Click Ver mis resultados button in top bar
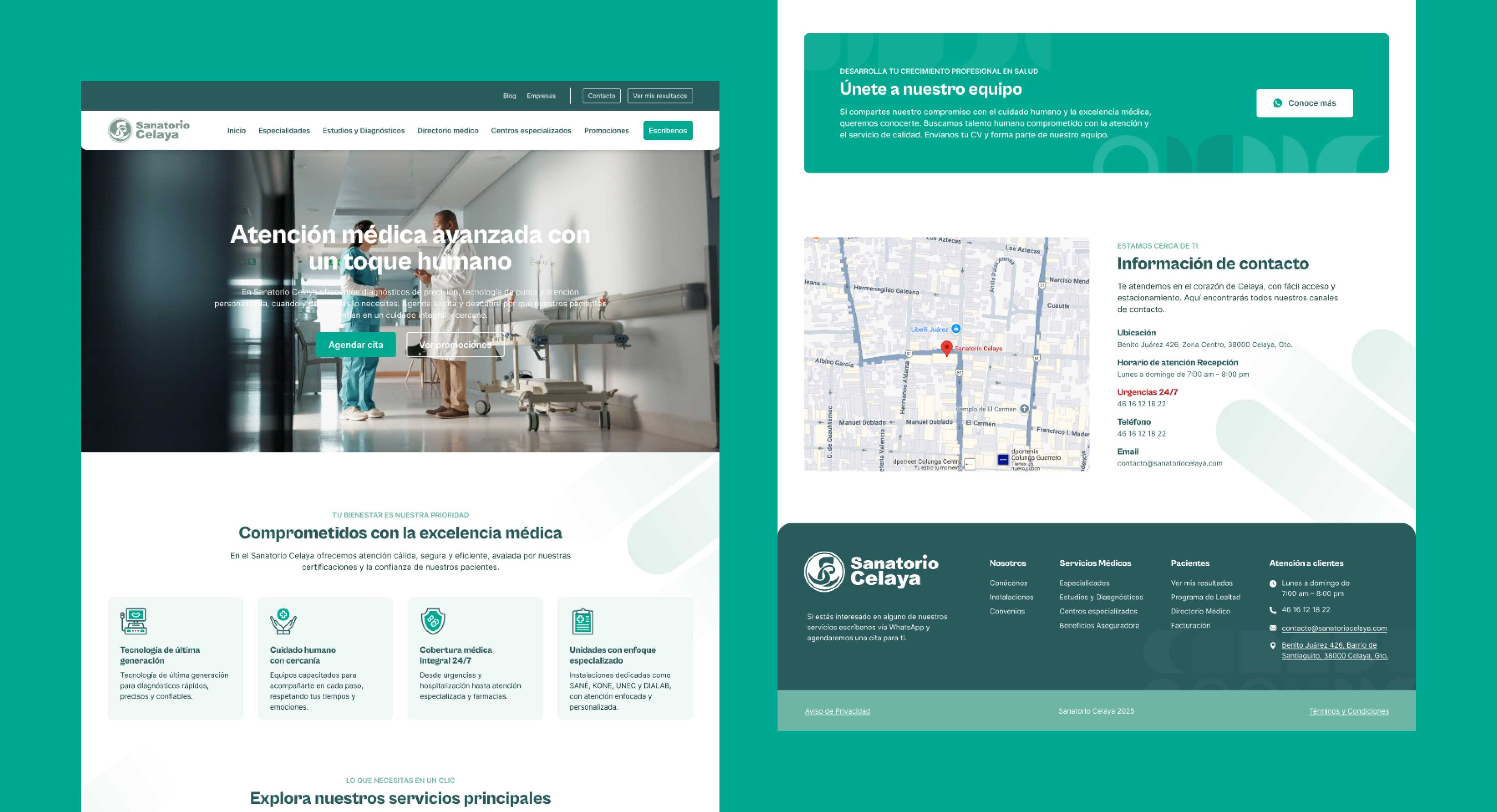Viewport: 1497px width, 812px height. point(660,96)
